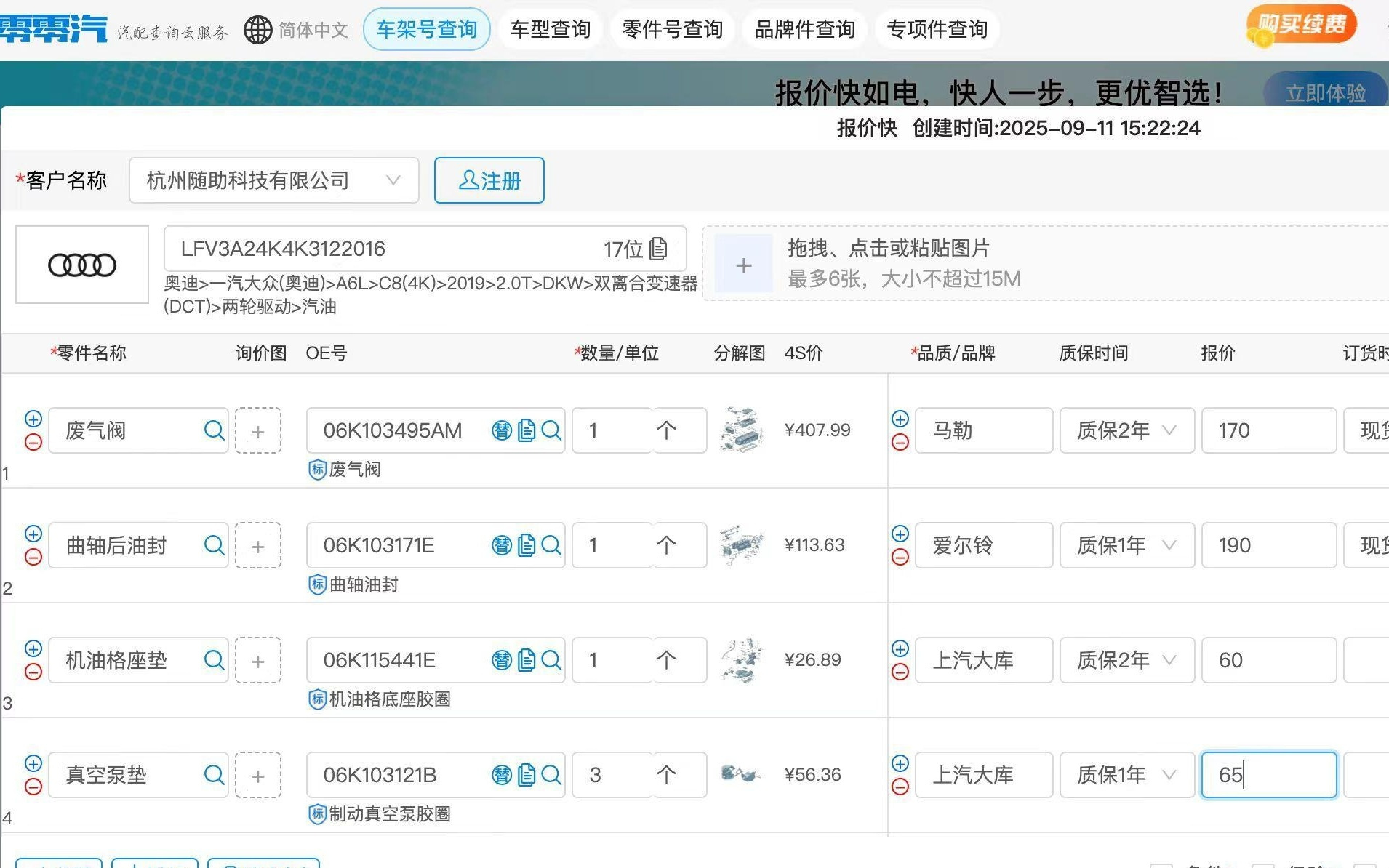The image size is (1389, 868).
Task: Add a row after 废气阀 part
Action: point(33,419)
